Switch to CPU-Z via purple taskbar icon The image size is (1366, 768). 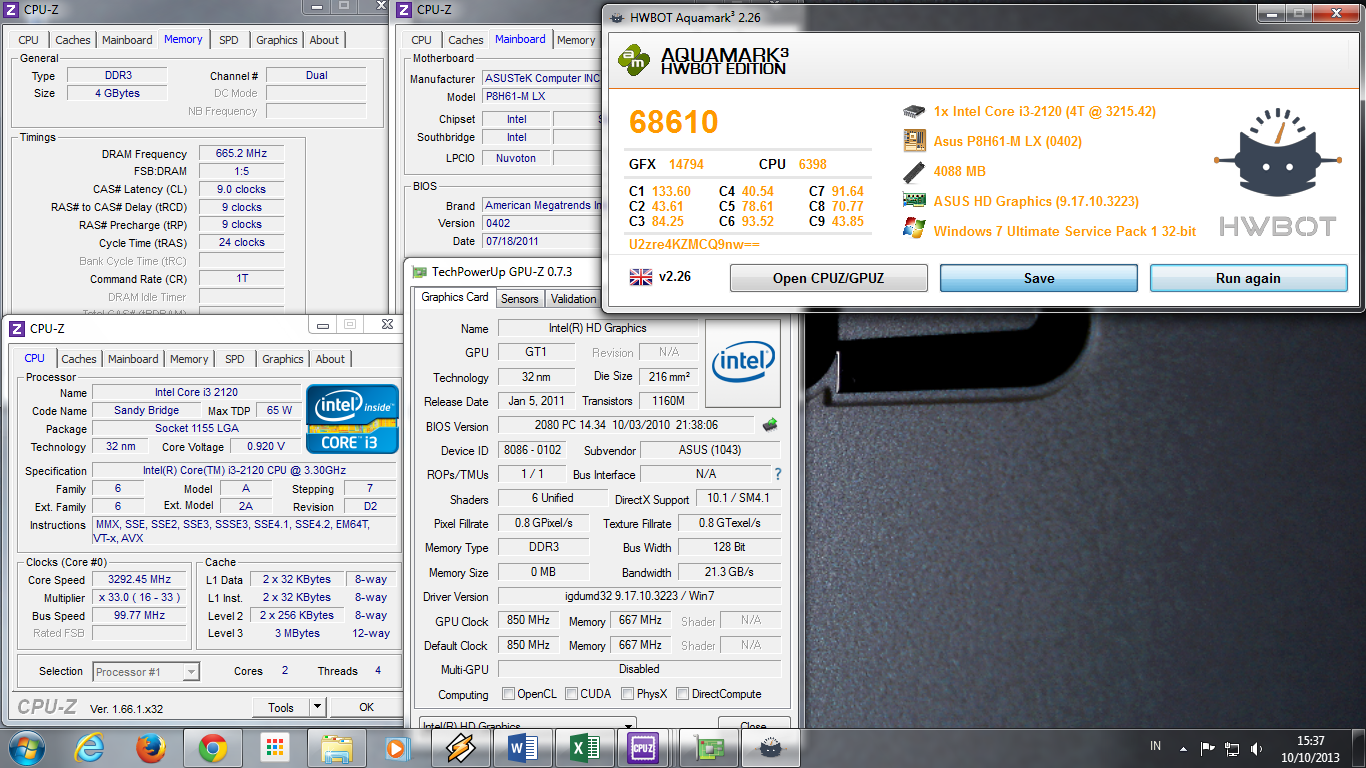click(x=643, y=747)
